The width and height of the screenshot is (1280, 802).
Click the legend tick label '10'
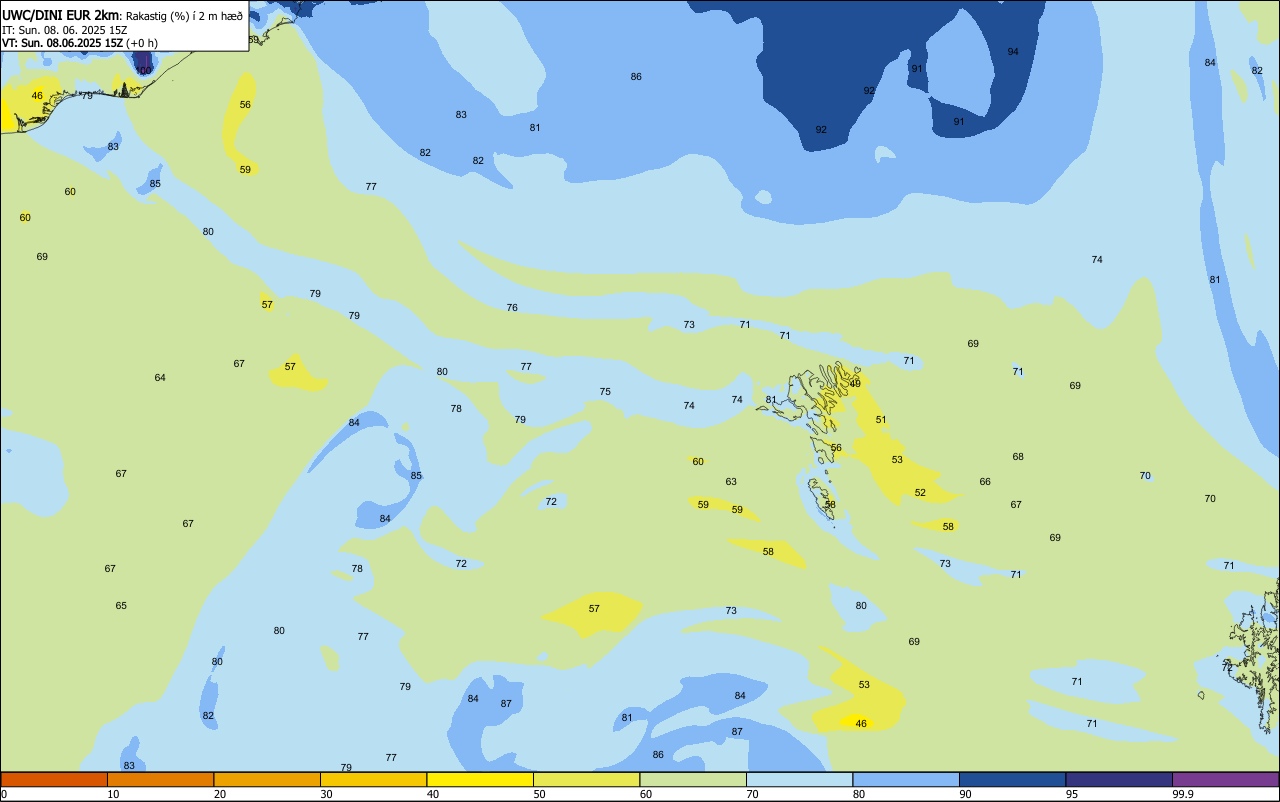(x=113, y=794)
